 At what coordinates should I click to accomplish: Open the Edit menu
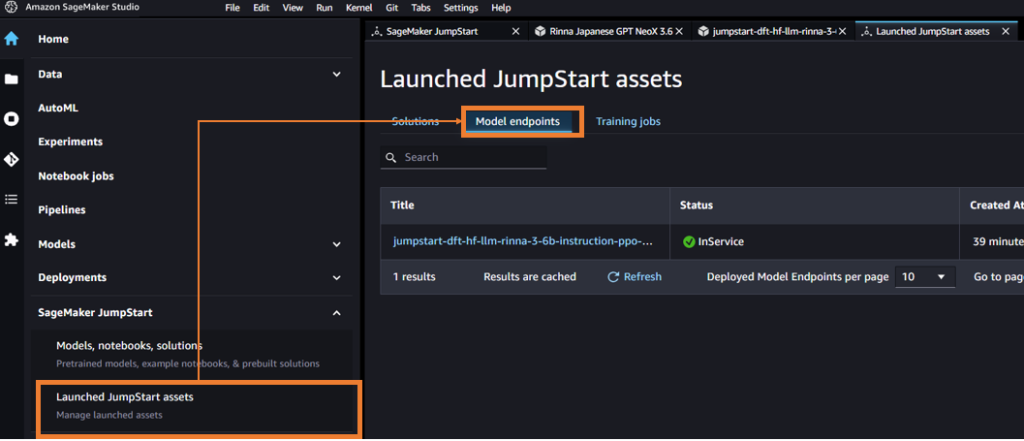(x=261, y=8)
